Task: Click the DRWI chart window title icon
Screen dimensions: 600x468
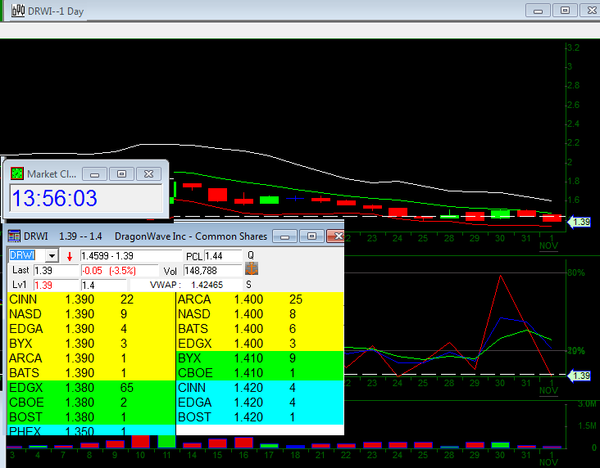Action: [9, 10]
